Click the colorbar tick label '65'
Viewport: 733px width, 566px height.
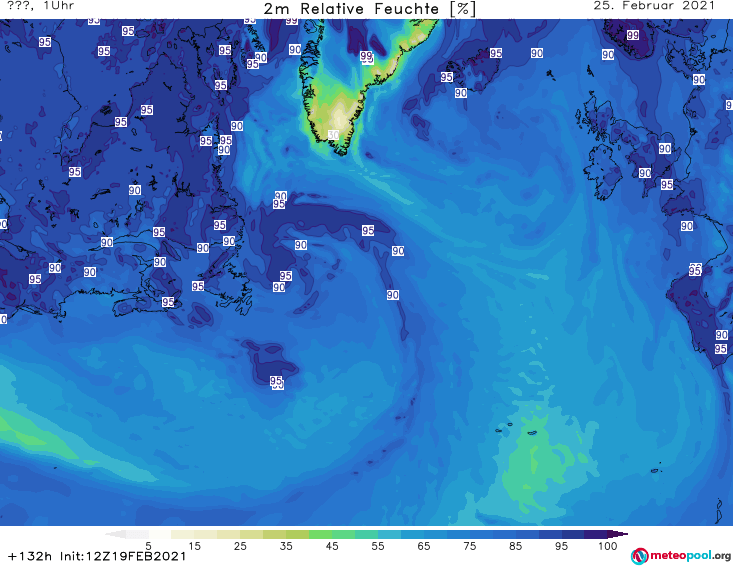coord(424,546)
